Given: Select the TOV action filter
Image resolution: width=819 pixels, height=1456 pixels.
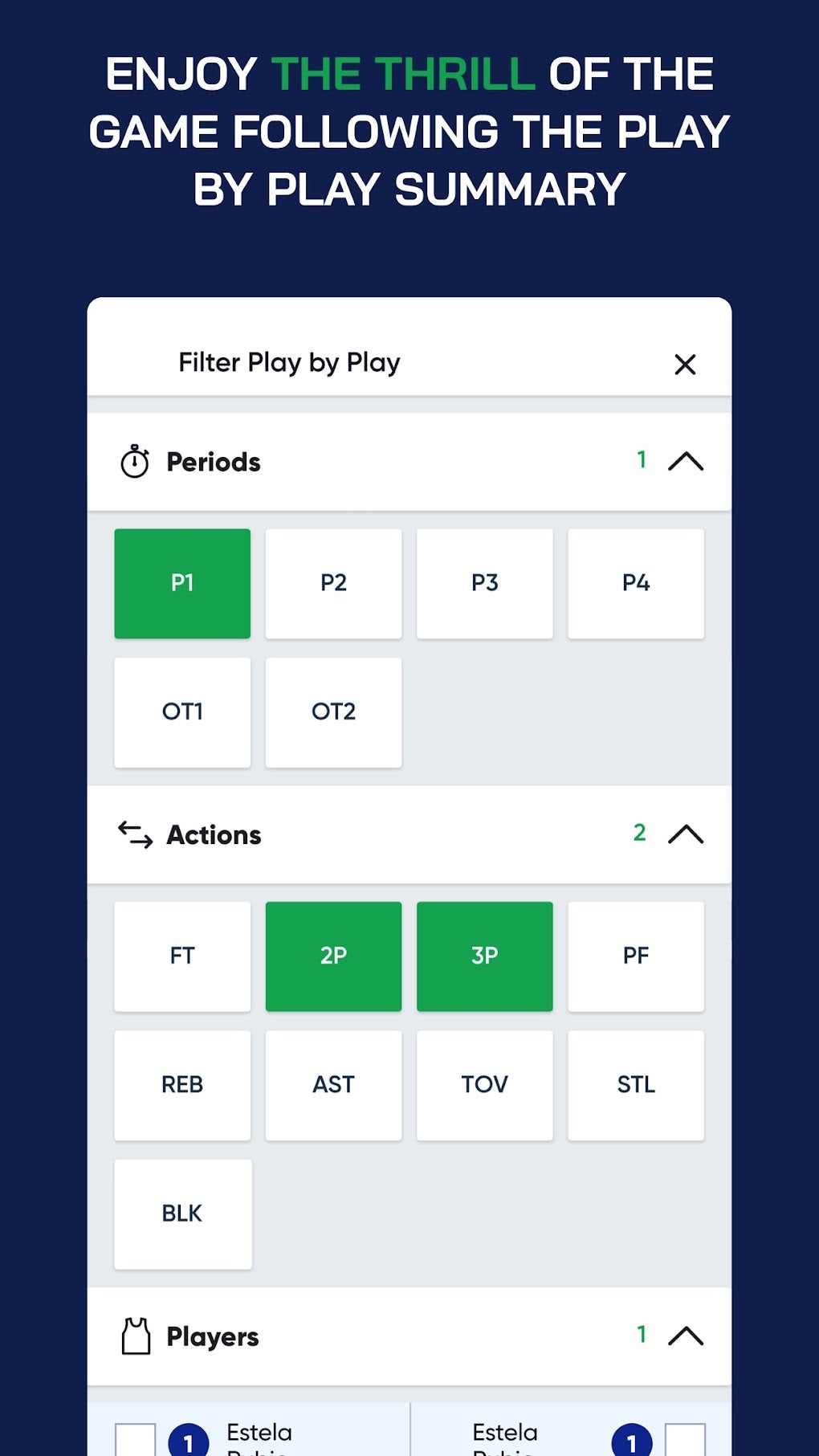Looking at the screenshot, I should pyautogui.click(x=485, y=1084).
